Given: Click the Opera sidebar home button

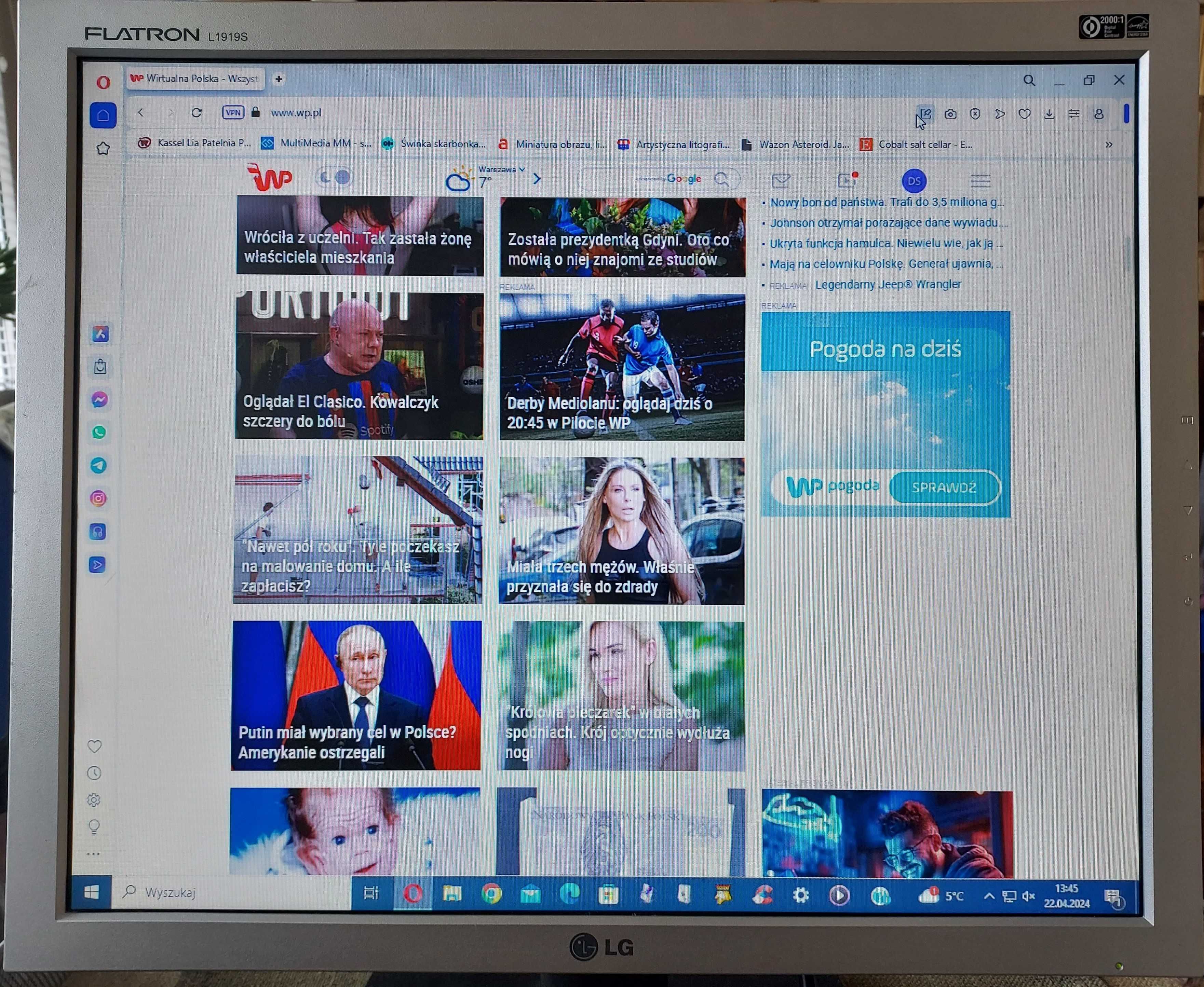Looking at the screenshot, I should point(103,115).
